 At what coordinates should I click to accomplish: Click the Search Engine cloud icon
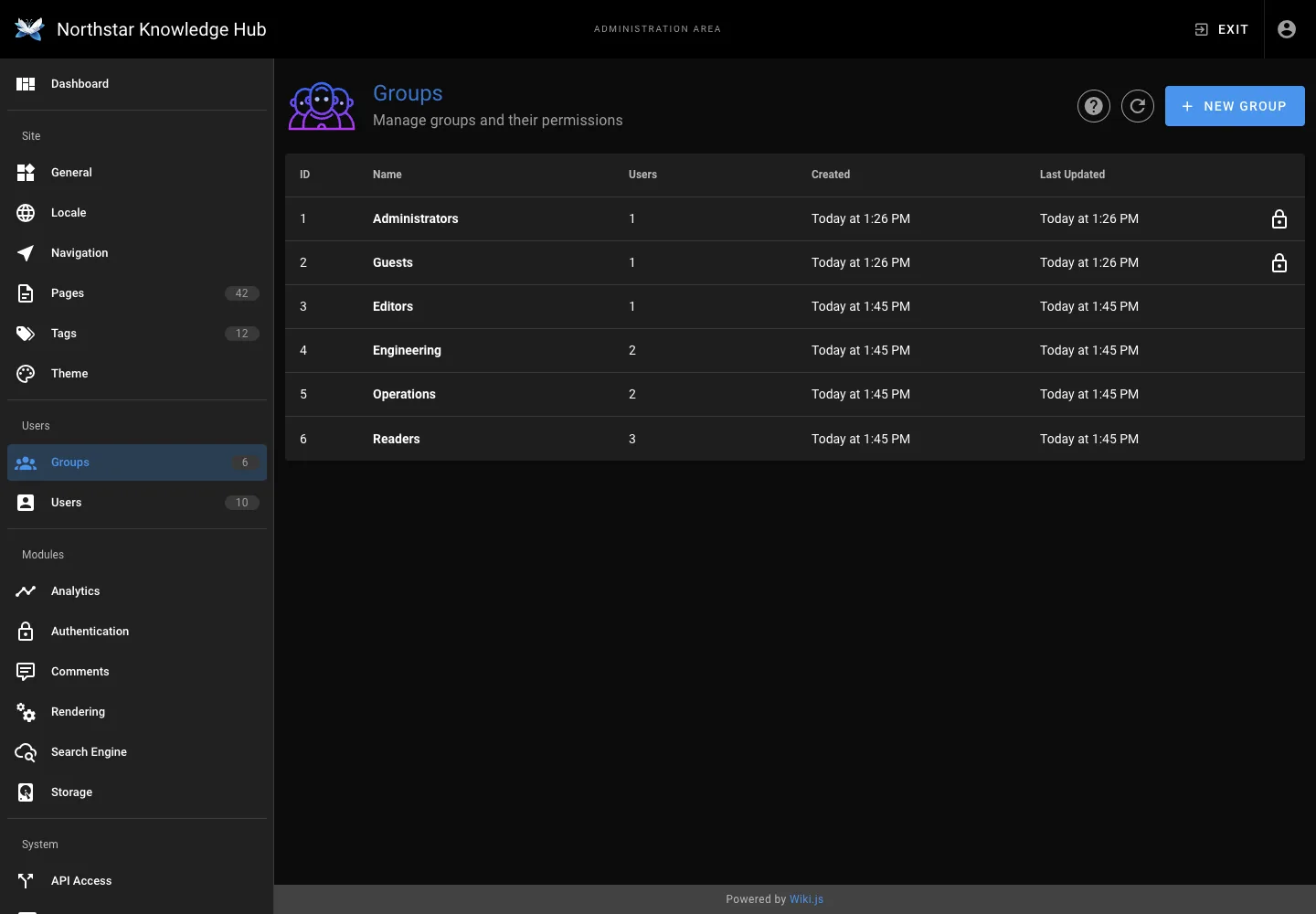(x=26, y=752)
